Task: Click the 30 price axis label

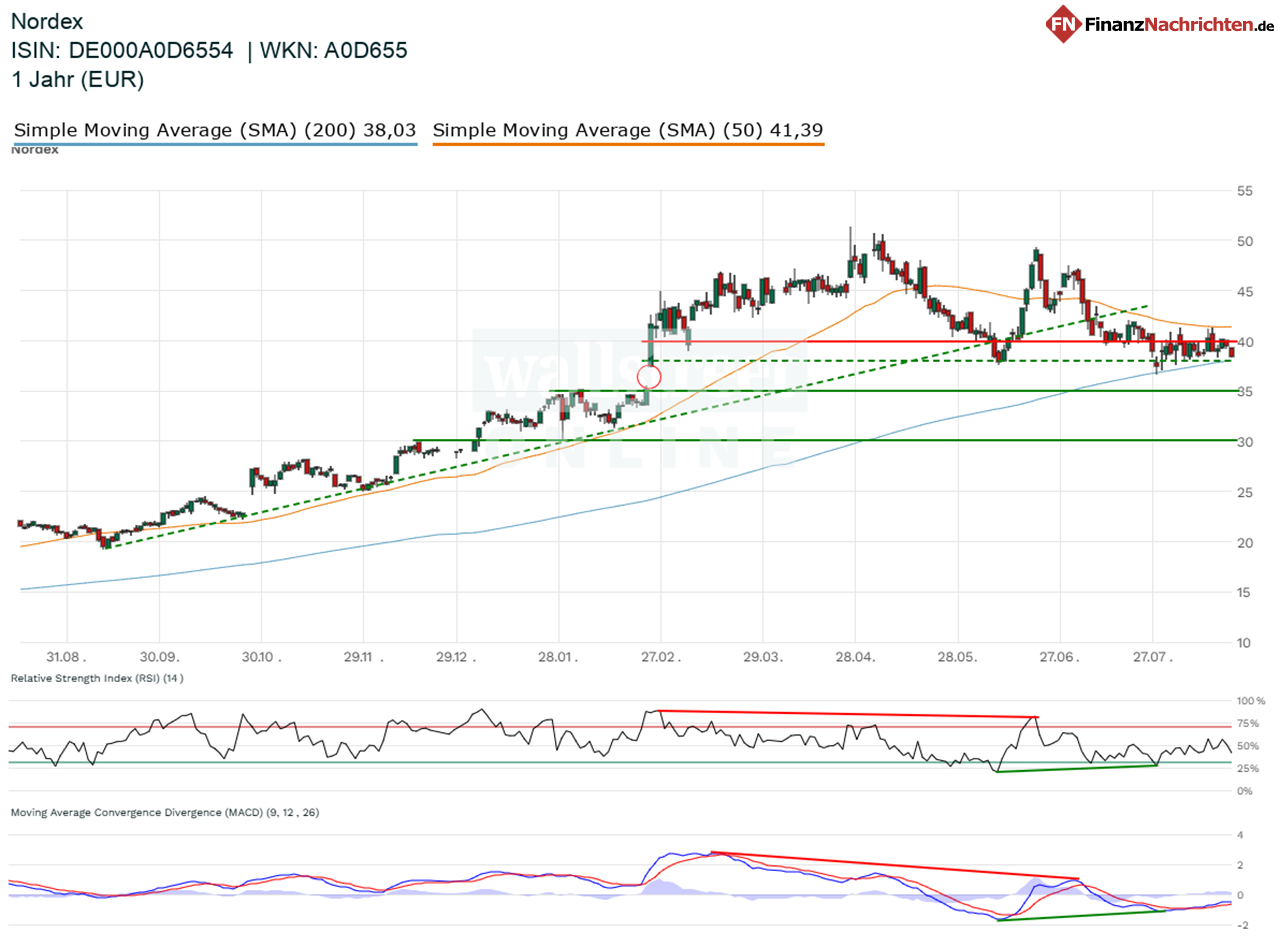Action: coord(1245,442)
